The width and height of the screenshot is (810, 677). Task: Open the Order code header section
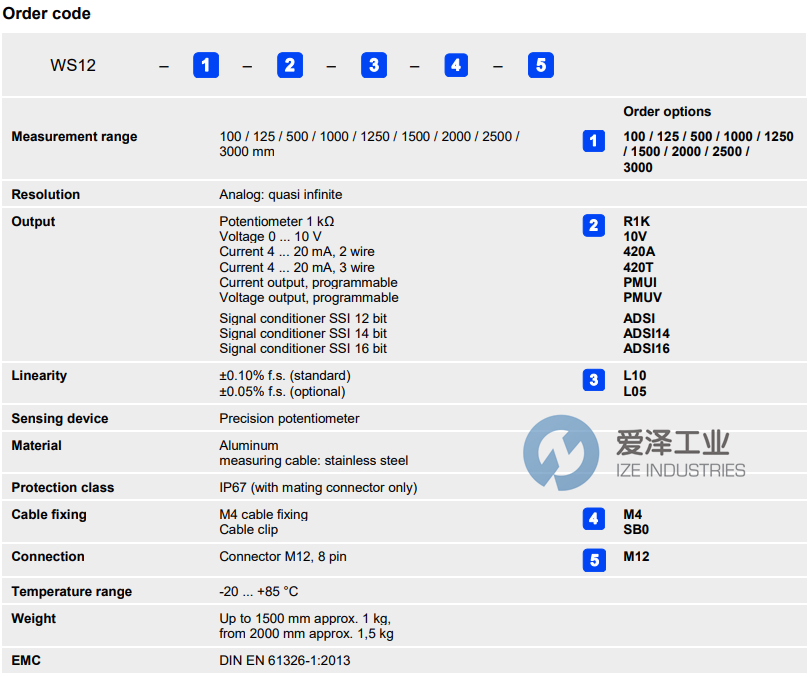pyautogui.click(x=47, y=13)
